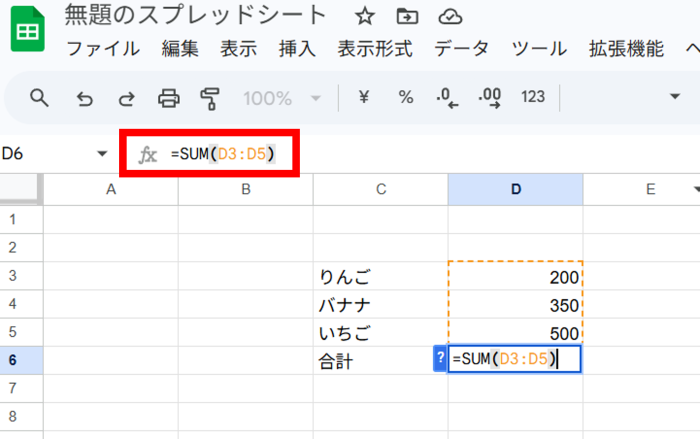Click the blue formula help question mark
The height and width of the screenshot is (439, 700).
tap(440, 359)
